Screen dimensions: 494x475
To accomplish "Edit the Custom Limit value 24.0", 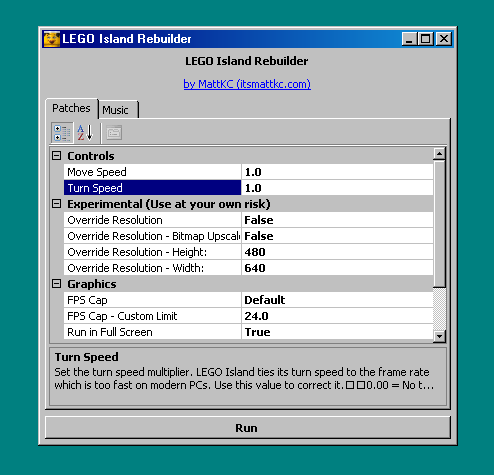I will (337, 316).
